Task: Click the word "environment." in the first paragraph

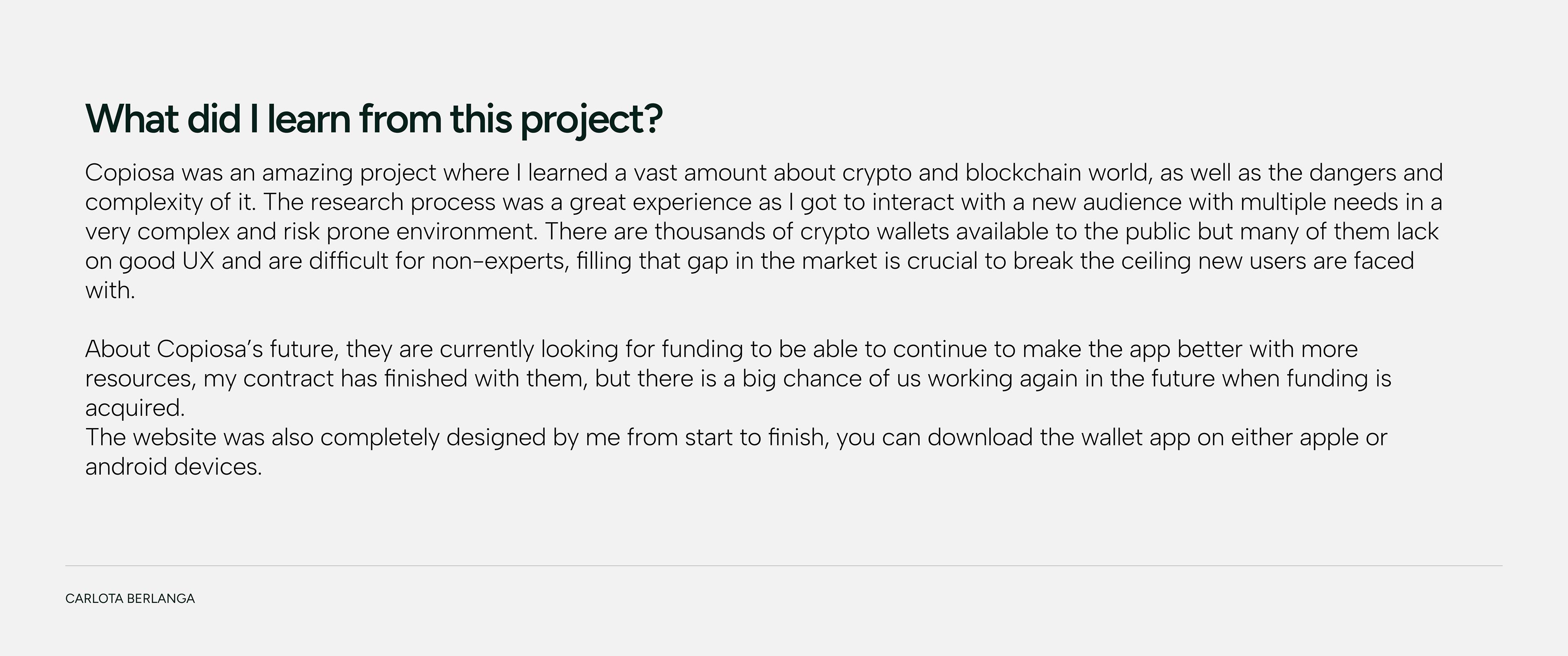Action: [467, 232]
